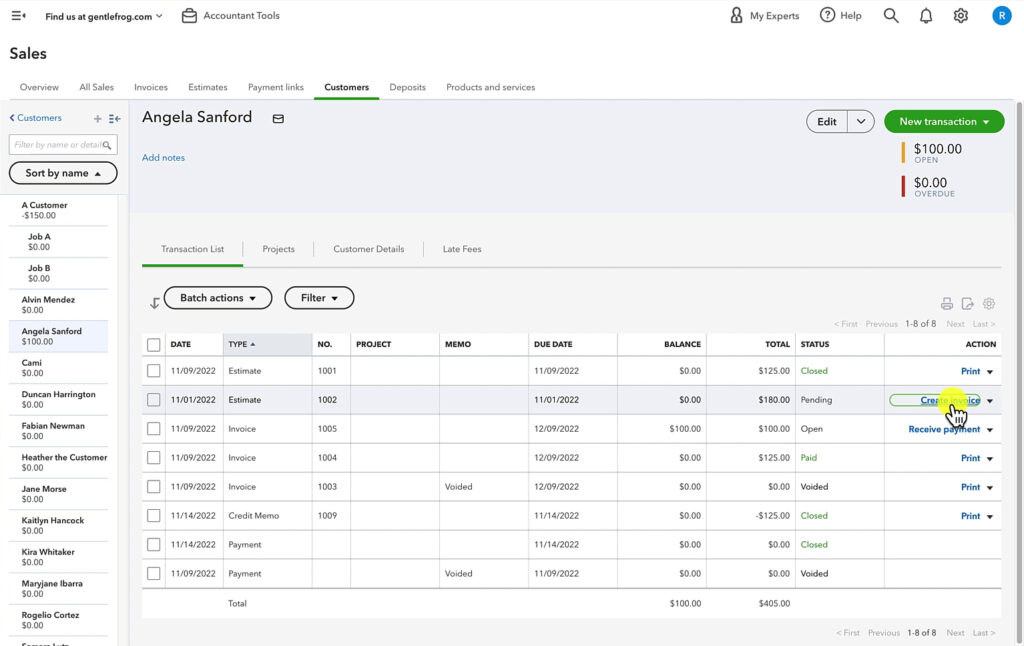This screenshot has width=1024, height=646.
Task: Click the envelope icon beside Angela Sanford
Action: point(277,118)
